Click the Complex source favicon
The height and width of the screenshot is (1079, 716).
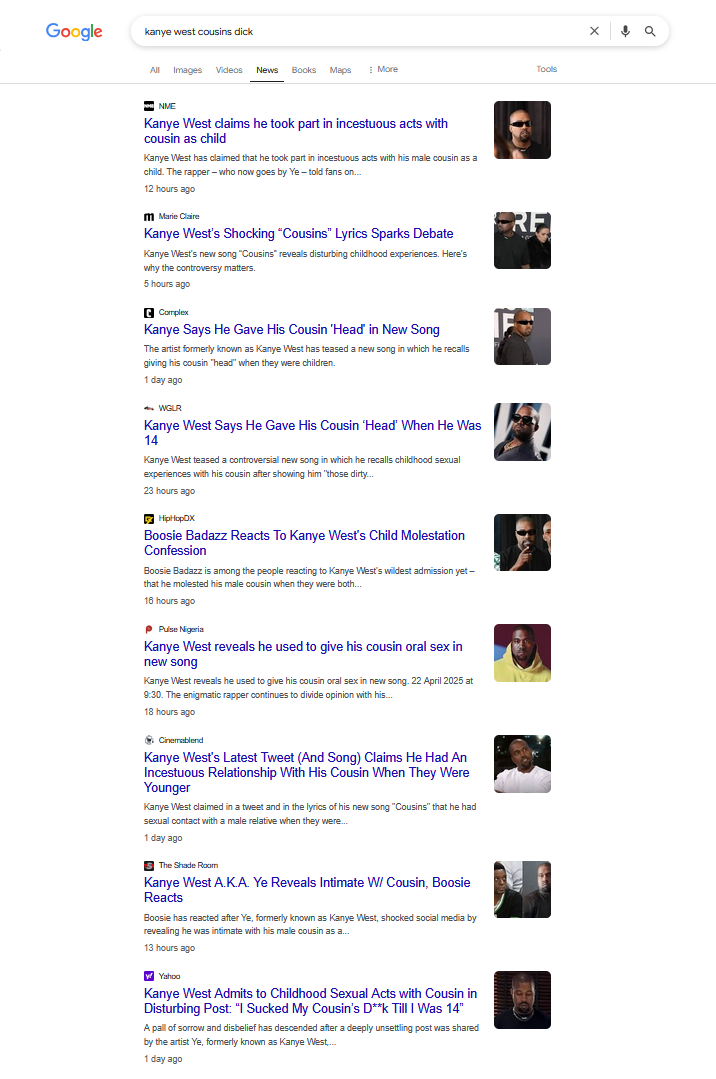[149, 312]
